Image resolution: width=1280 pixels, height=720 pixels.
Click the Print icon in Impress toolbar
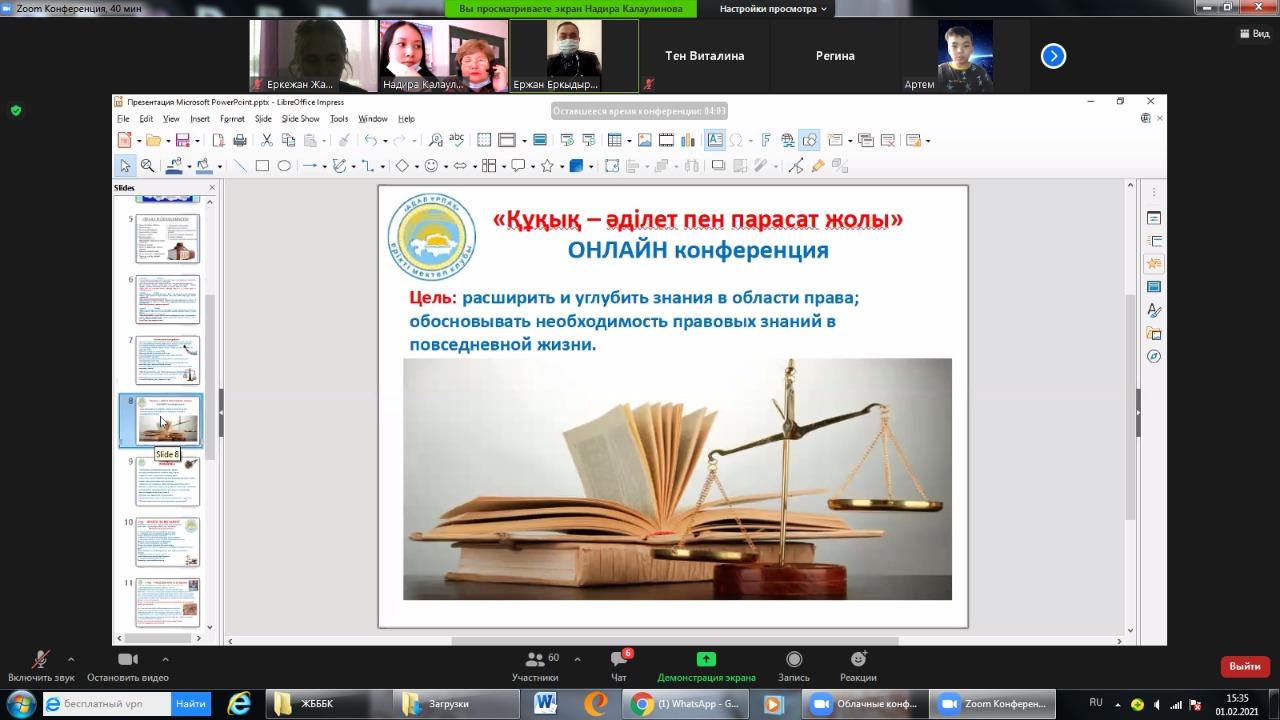click(x=238, y=141)
